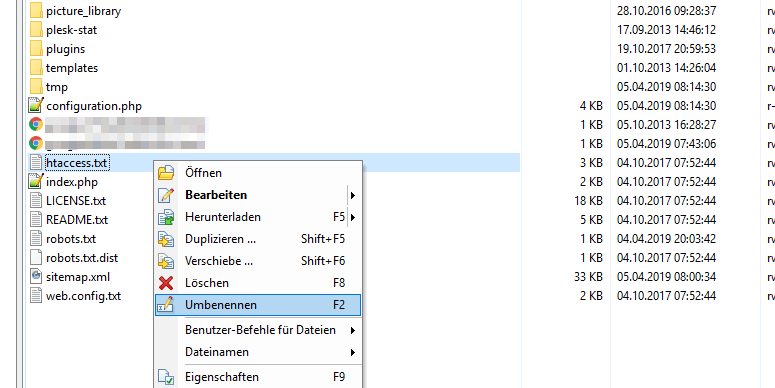The image size is (775, 388).
Task: Expand the Herunterladen submenu arrow
Action: pos(352,217)
